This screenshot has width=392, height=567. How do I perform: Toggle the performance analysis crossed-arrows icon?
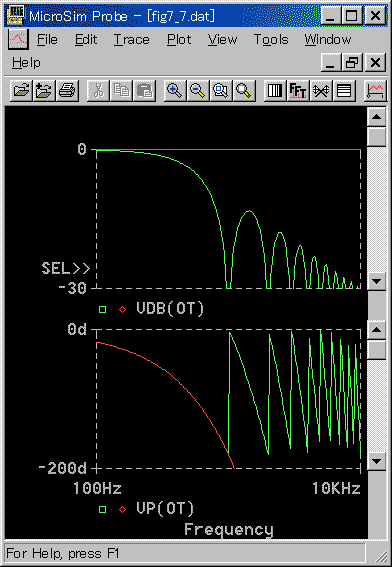point(321,90)
